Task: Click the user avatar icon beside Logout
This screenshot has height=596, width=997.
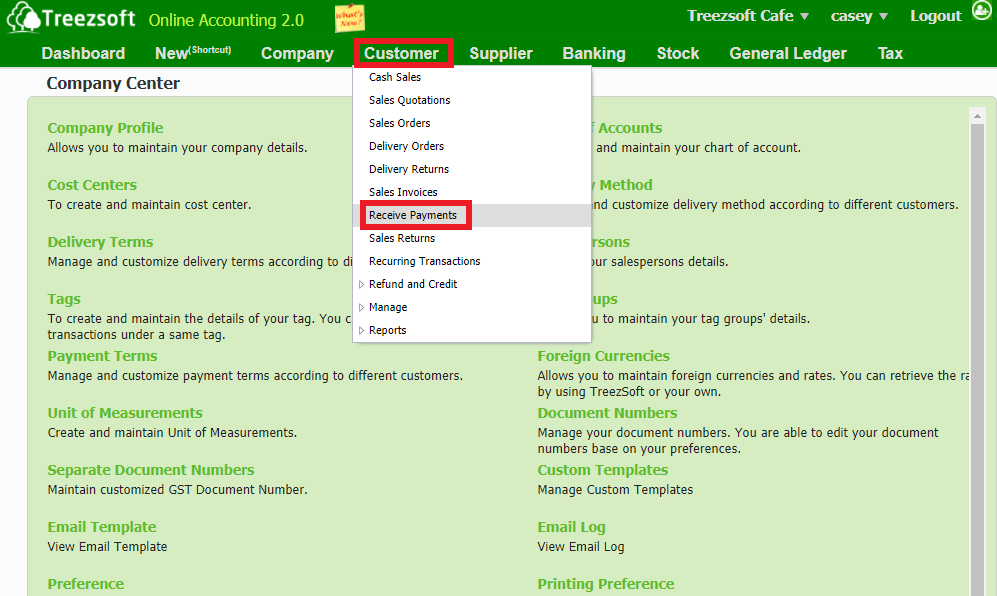Action: (x=982, y=11)
